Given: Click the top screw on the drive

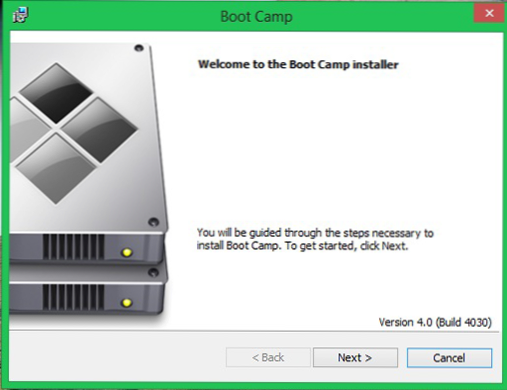Looking at the screenshot, I should click(x=139, y=48).
